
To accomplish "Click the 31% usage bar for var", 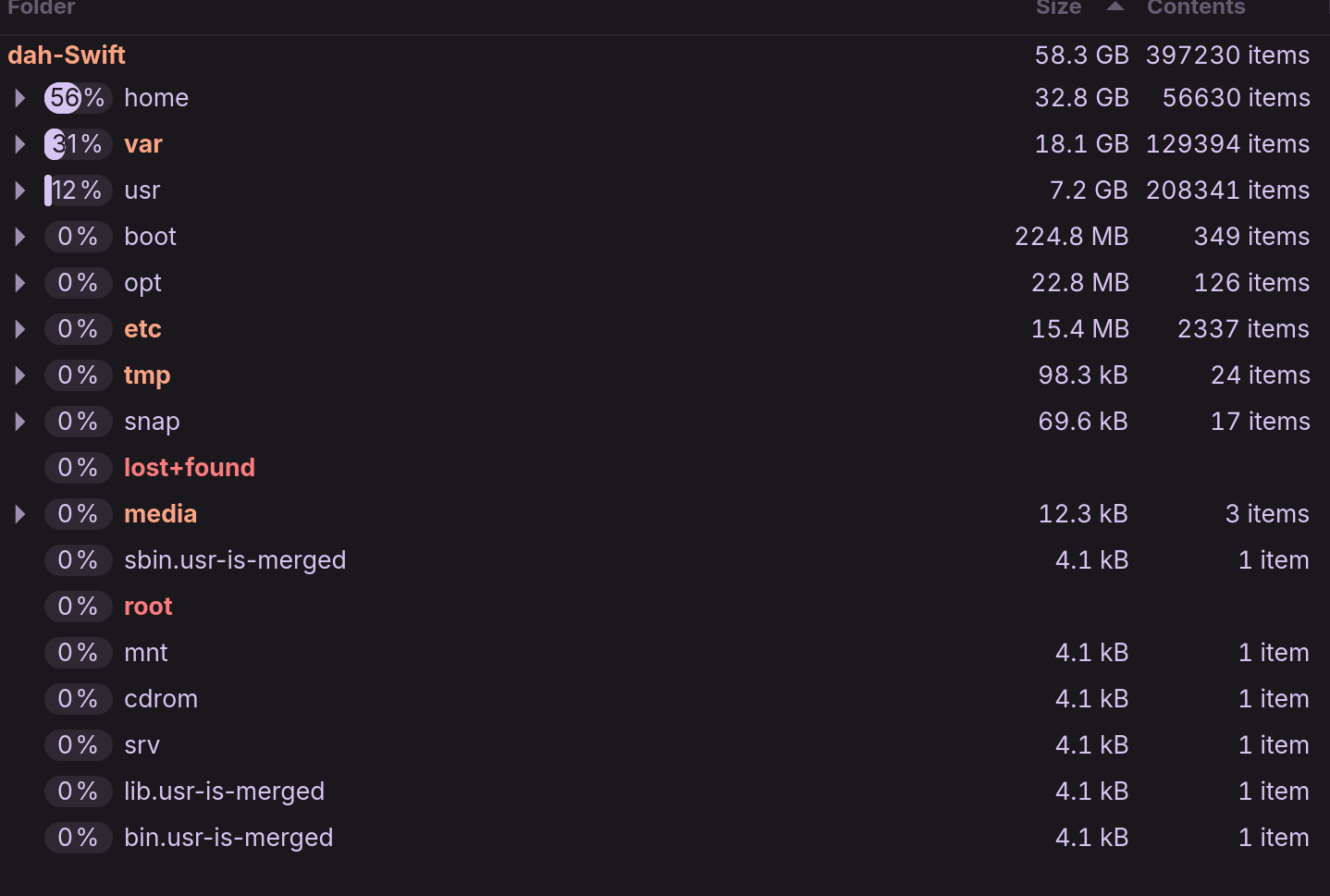I will pos(78,144).
